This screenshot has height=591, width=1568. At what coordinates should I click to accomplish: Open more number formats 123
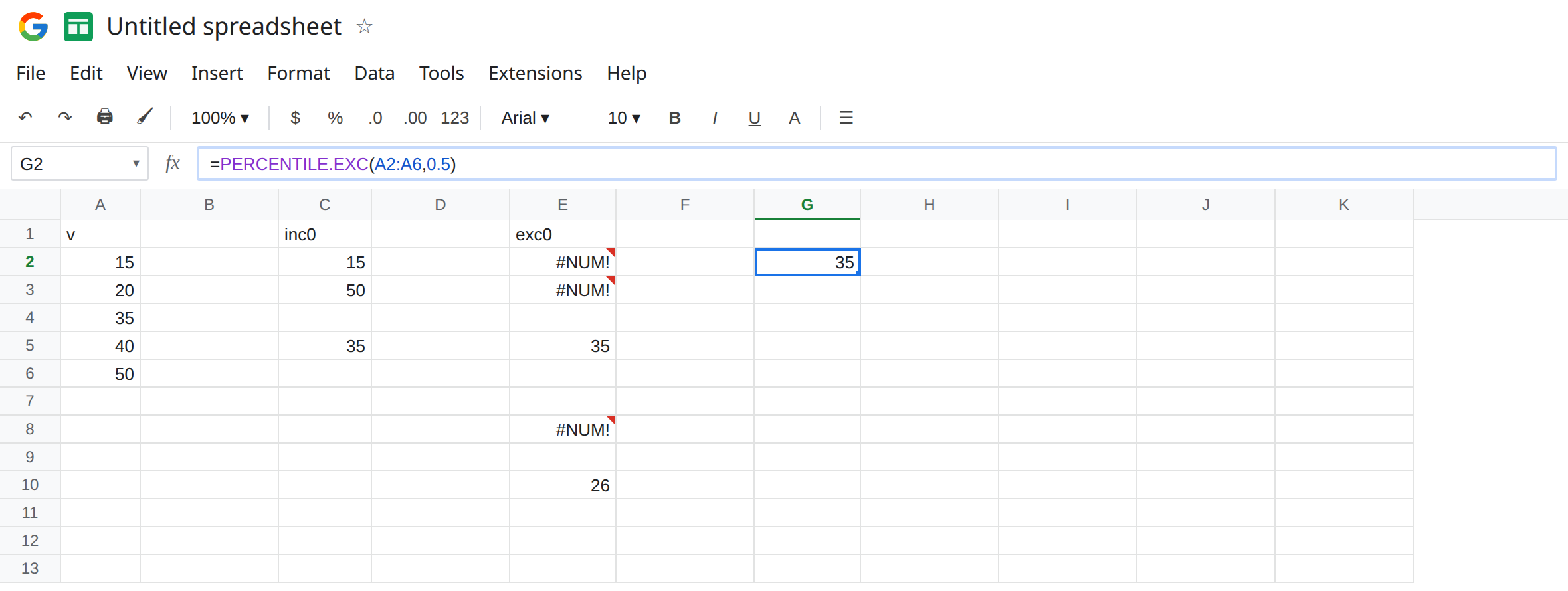point(455,118)
